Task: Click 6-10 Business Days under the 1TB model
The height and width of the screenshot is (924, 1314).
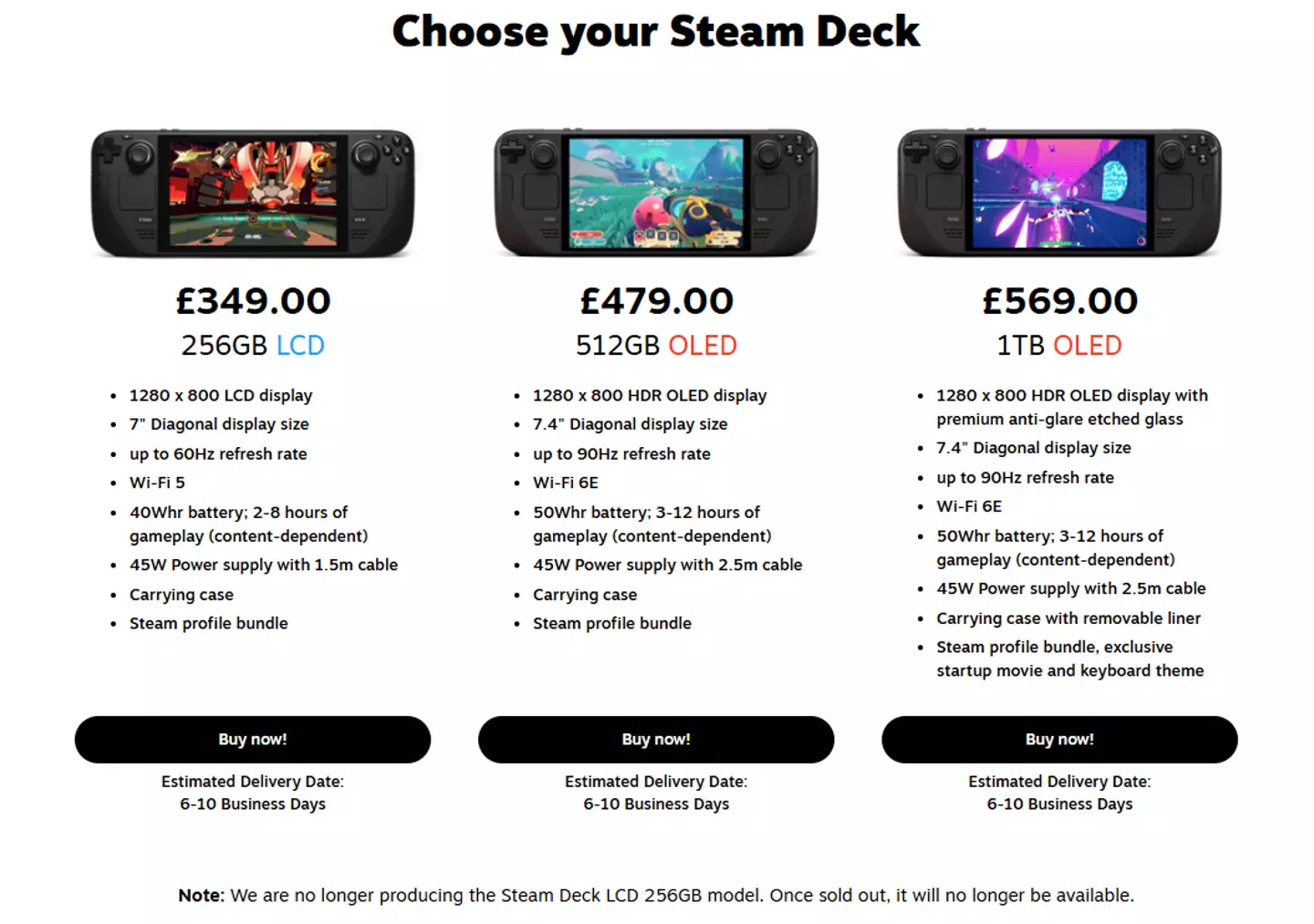Action: pyautogui.click(x=1059, y=804)
